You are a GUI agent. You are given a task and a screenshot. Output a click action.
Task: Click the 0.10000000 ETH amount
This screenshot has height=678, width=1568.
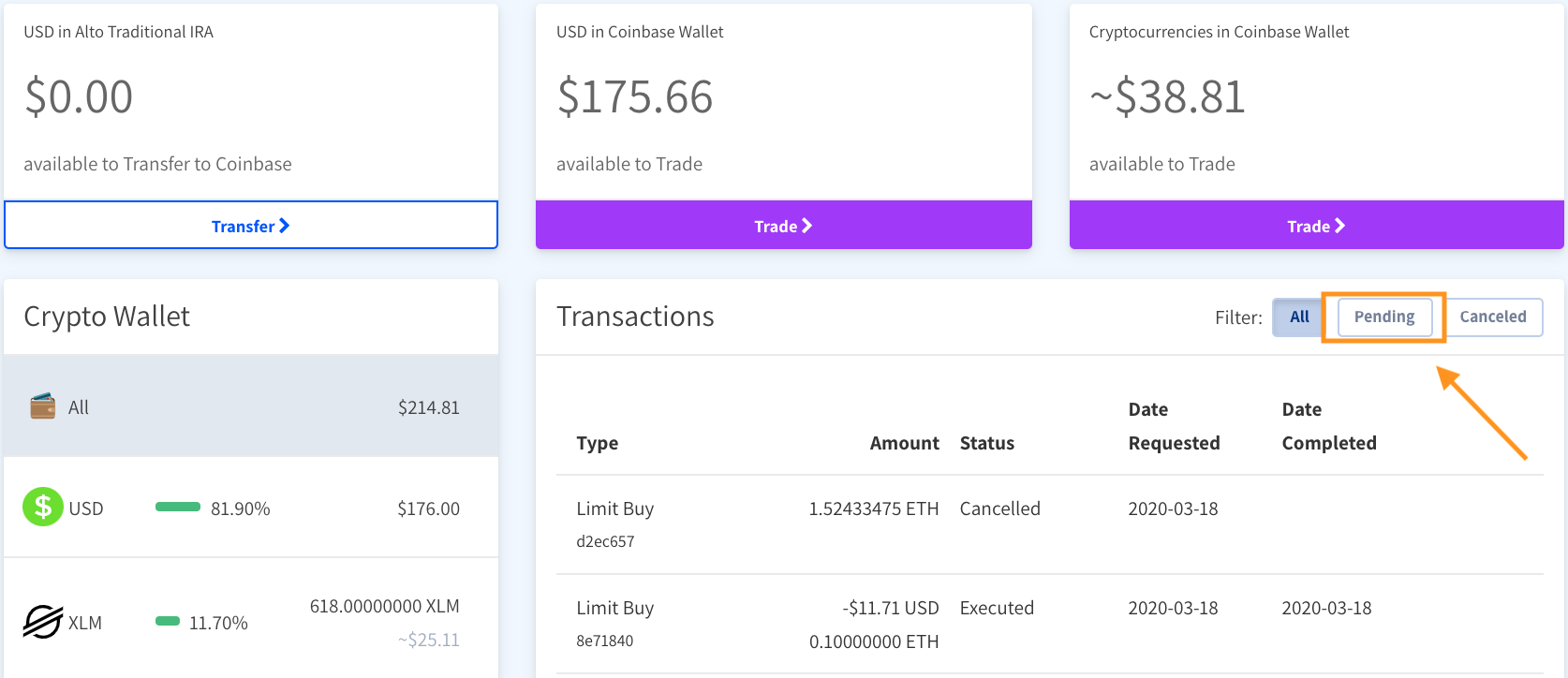pos(874,641)
